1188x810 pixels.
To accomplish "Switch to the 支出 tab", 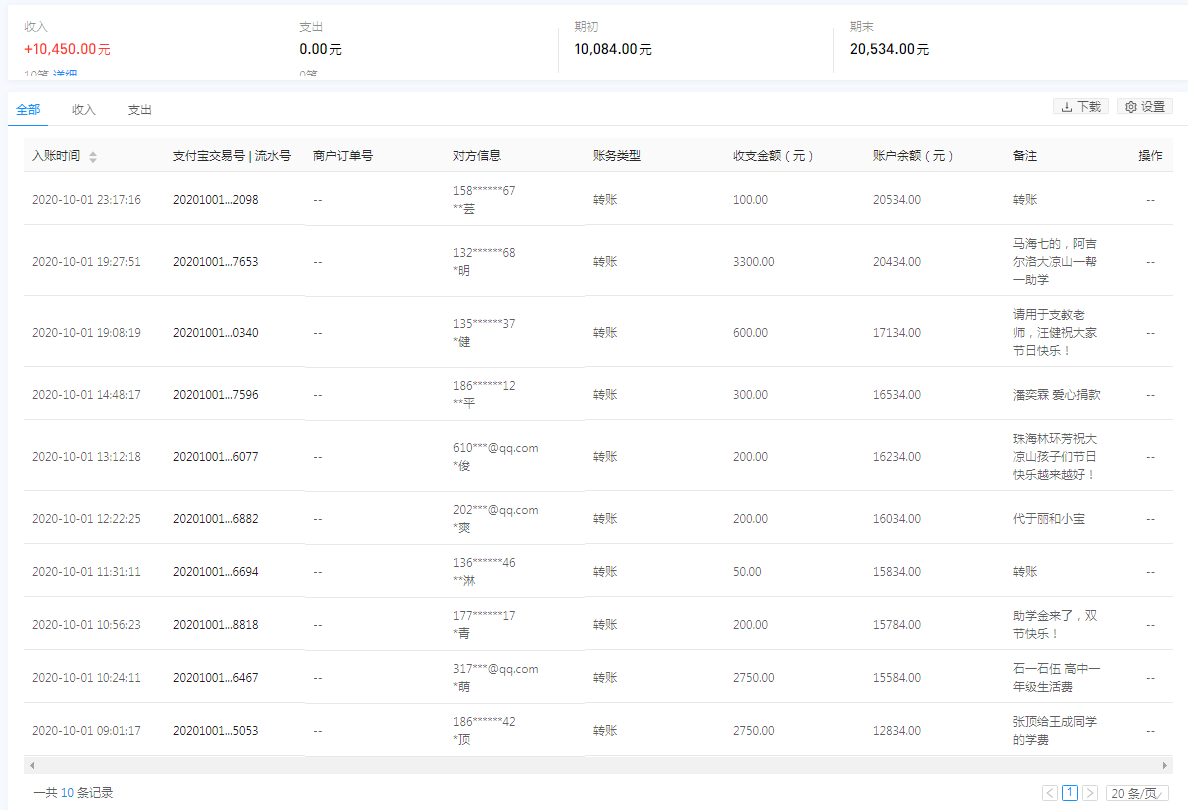I will click(x=139, y=110).
